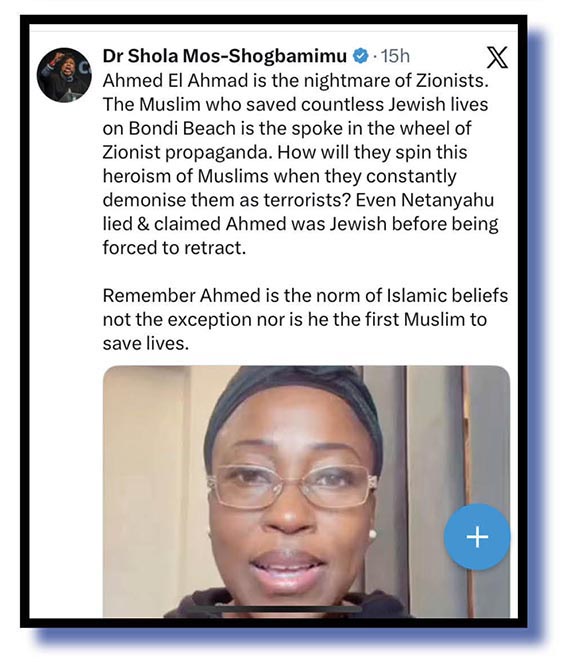Screen dimensions: 567x662
Task: Tap the blue plus compose button
Action: click(x=477, y=537)
